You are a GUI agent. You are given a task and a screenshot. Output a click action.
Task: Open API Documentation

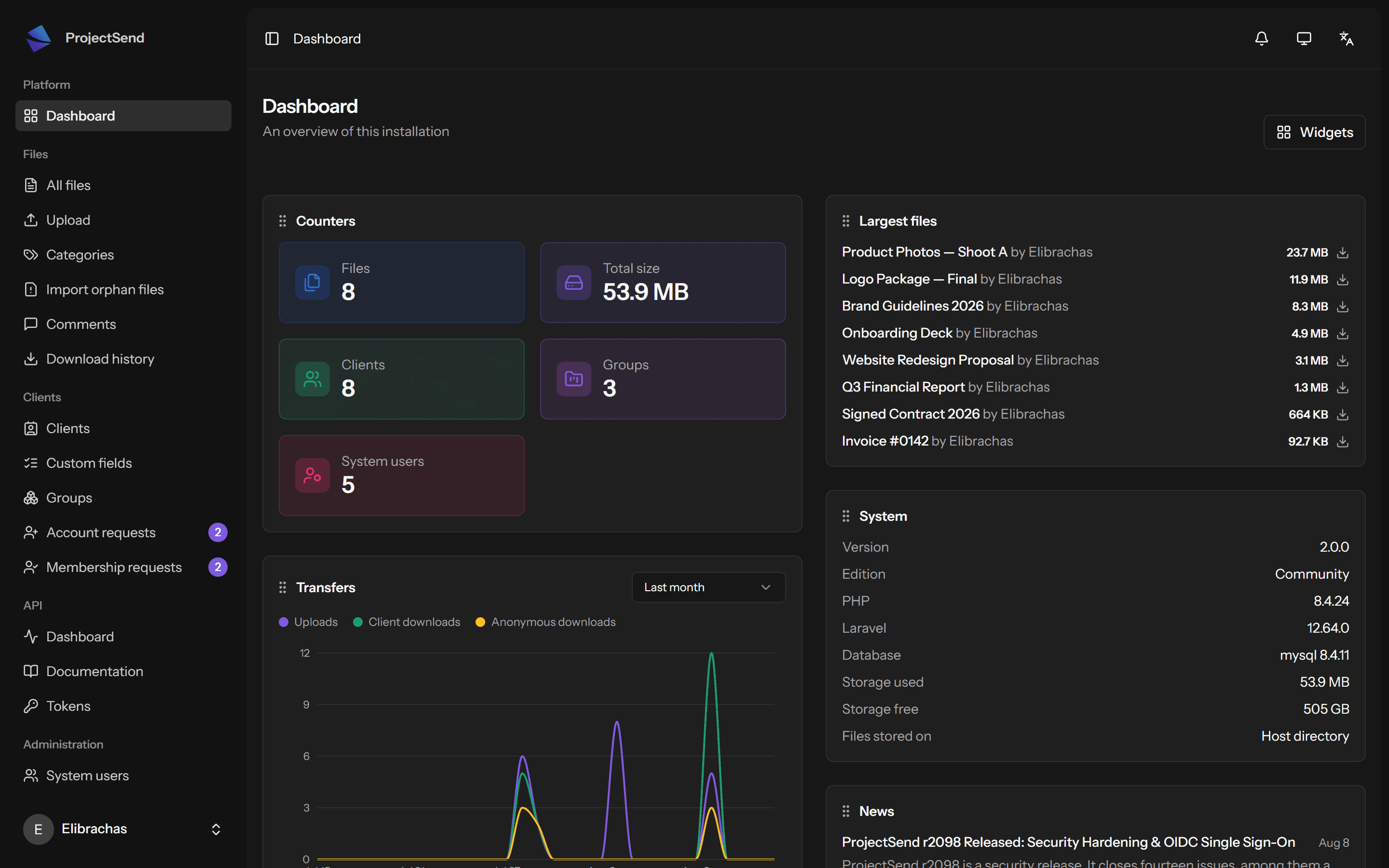pos(123,672)
